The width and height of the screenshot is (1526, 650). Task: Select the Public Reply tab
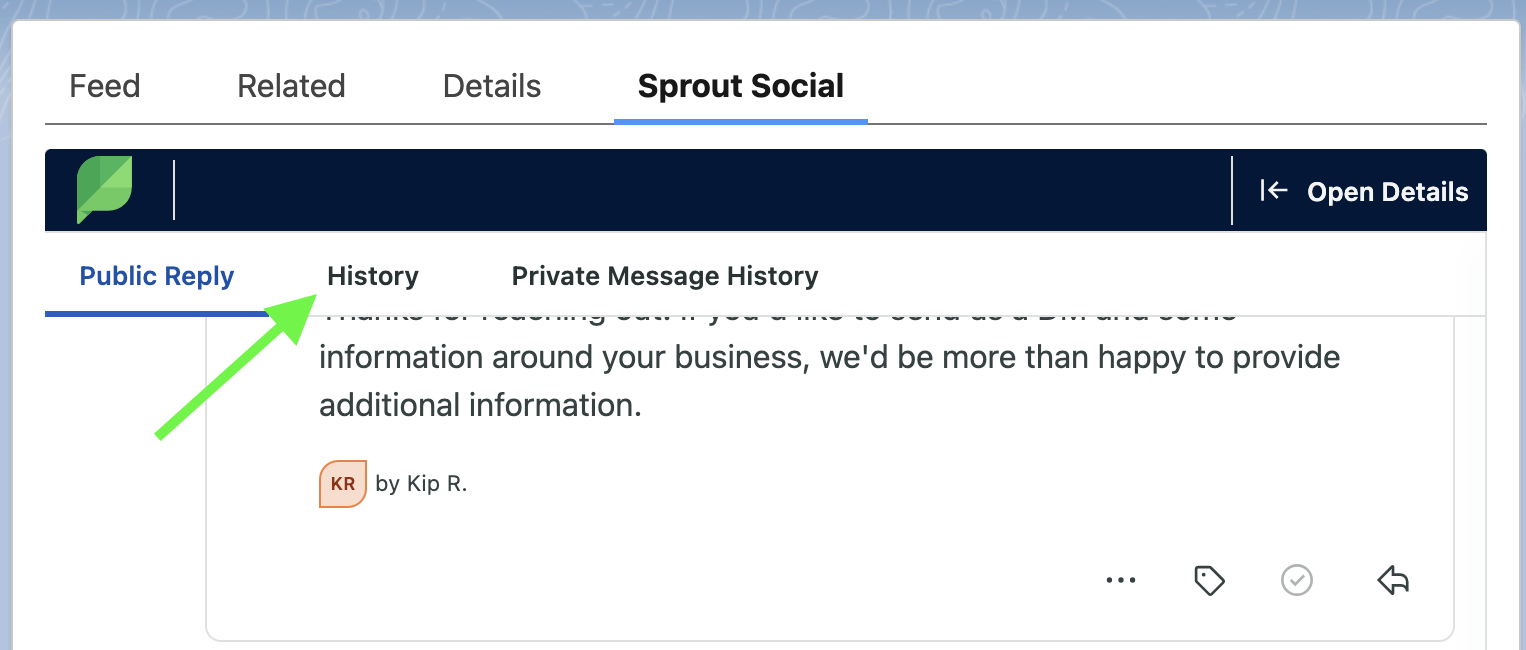point(157,276)
